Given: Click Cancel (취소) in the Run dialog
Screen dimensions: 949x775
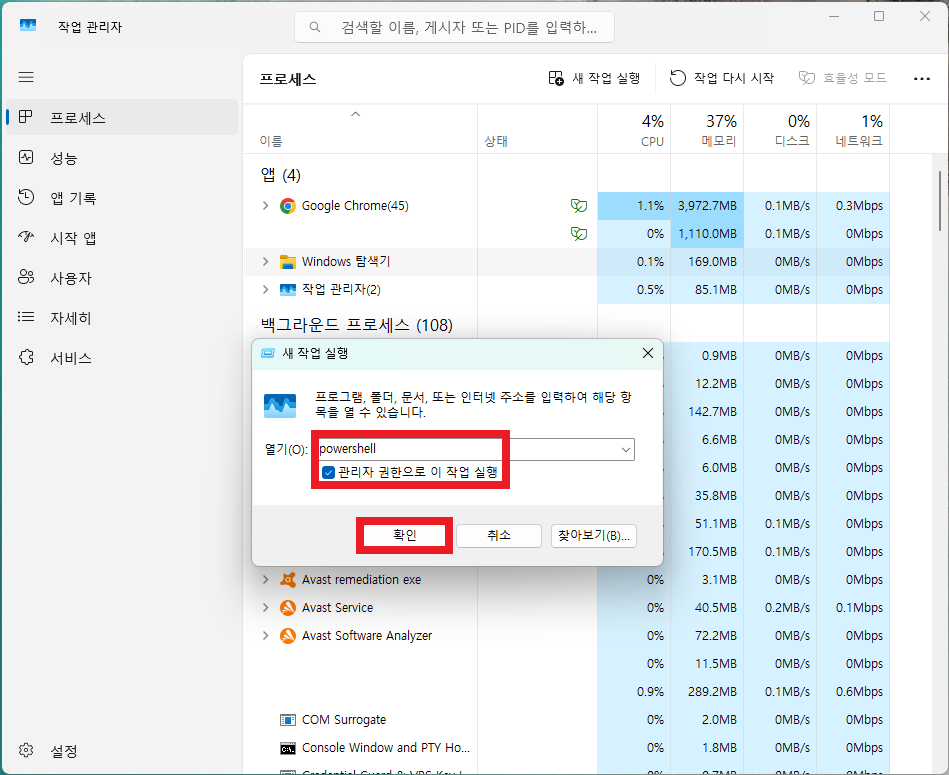Looking at the screenshot, I should (x=499, y=535).
